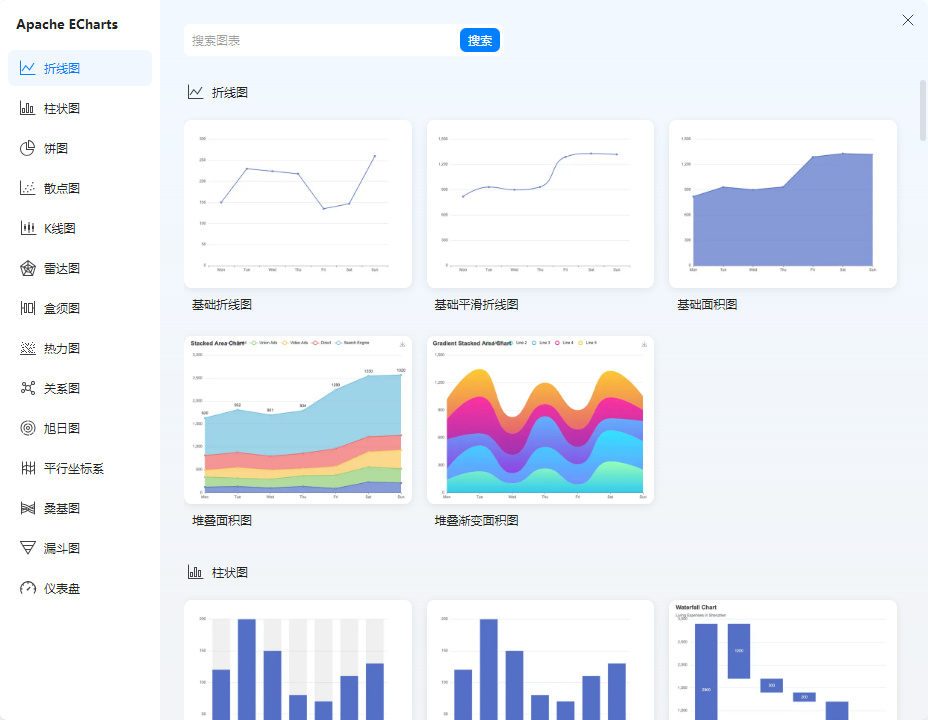Pick the 漏斗图 funnel sidebar icon
Screen dimensions: 928x720
point(27,548)
